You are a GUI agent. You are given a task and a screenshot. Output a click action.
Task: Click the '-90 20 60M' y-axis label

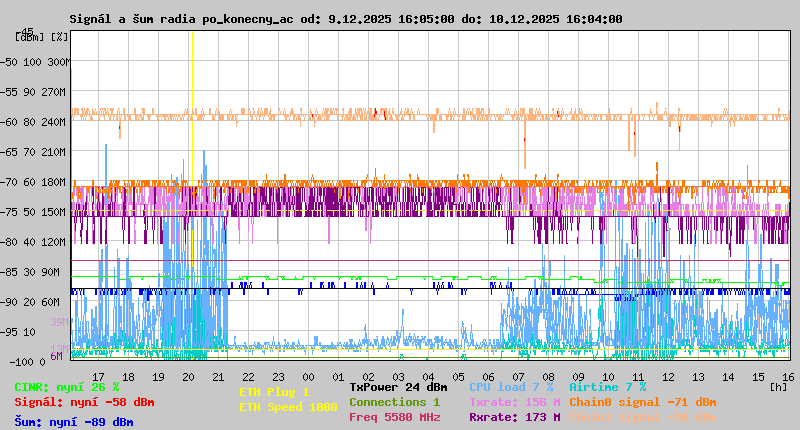point(30,302)
